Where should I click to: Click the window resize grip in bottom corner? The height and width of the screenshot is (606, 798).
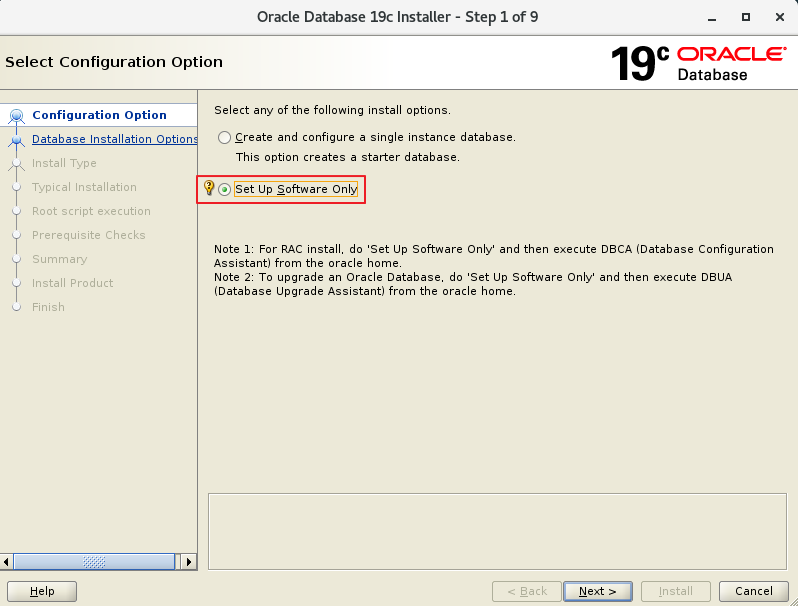point(792,600)
